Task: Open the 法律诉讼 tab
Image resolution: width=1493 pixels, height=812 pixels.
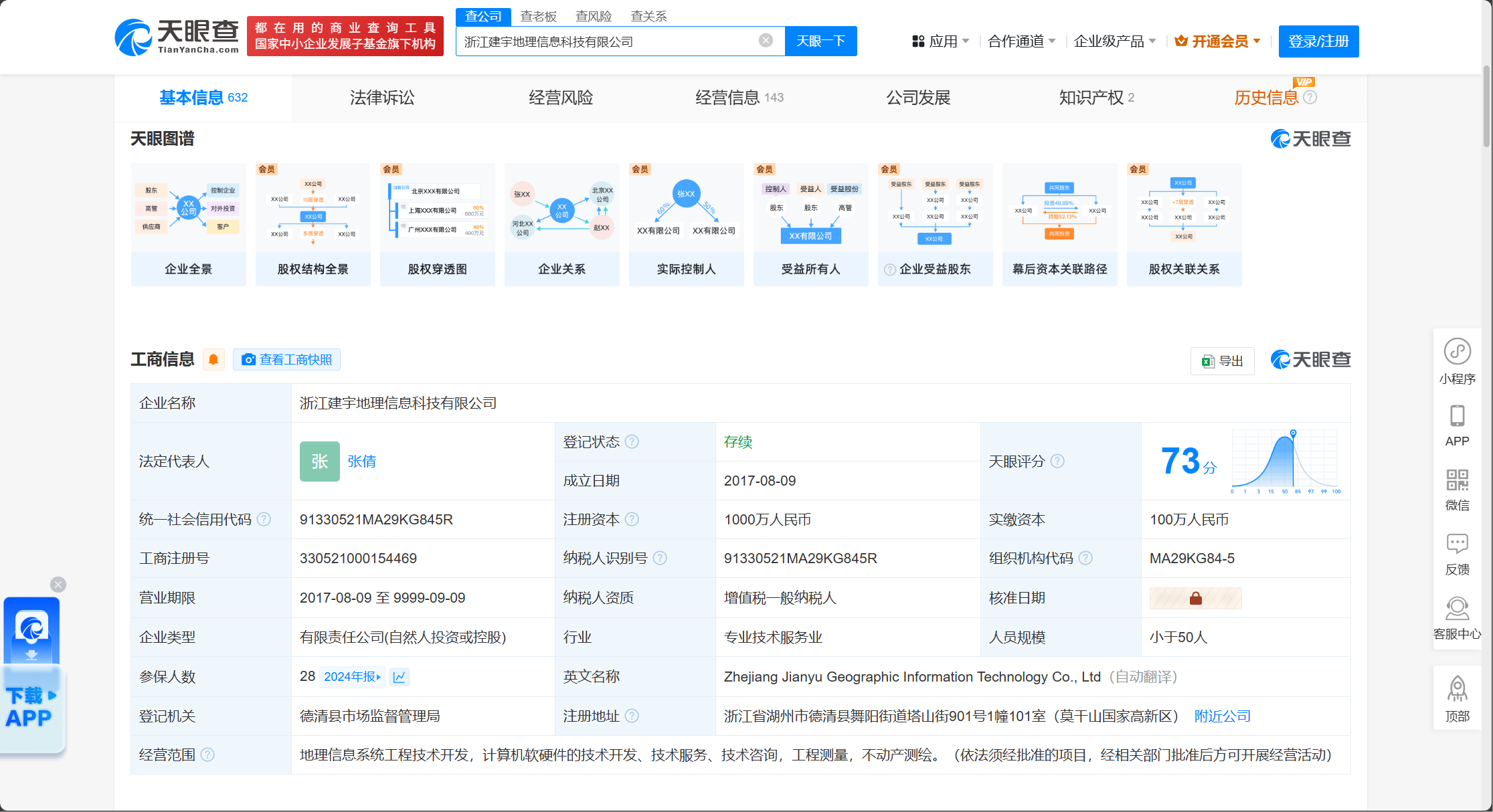Action: click(382, 98)
